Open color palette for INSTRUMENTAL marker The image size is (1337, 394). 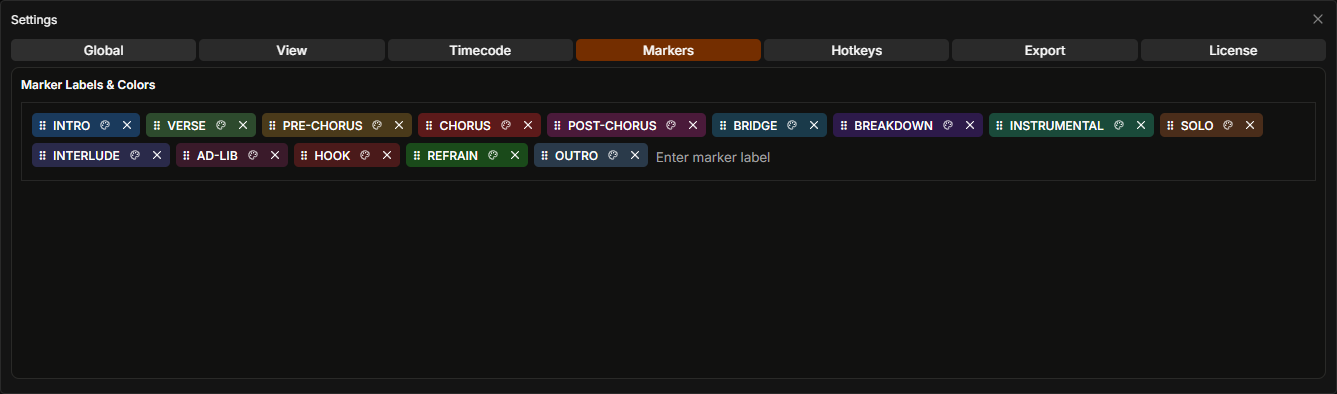tap(1119, 126)
